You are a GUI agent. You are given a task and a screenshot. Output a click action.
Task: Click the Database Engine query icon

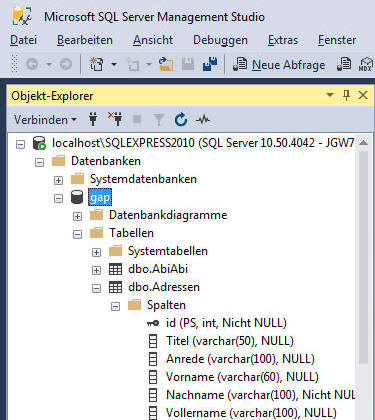[x=344, y=64]
